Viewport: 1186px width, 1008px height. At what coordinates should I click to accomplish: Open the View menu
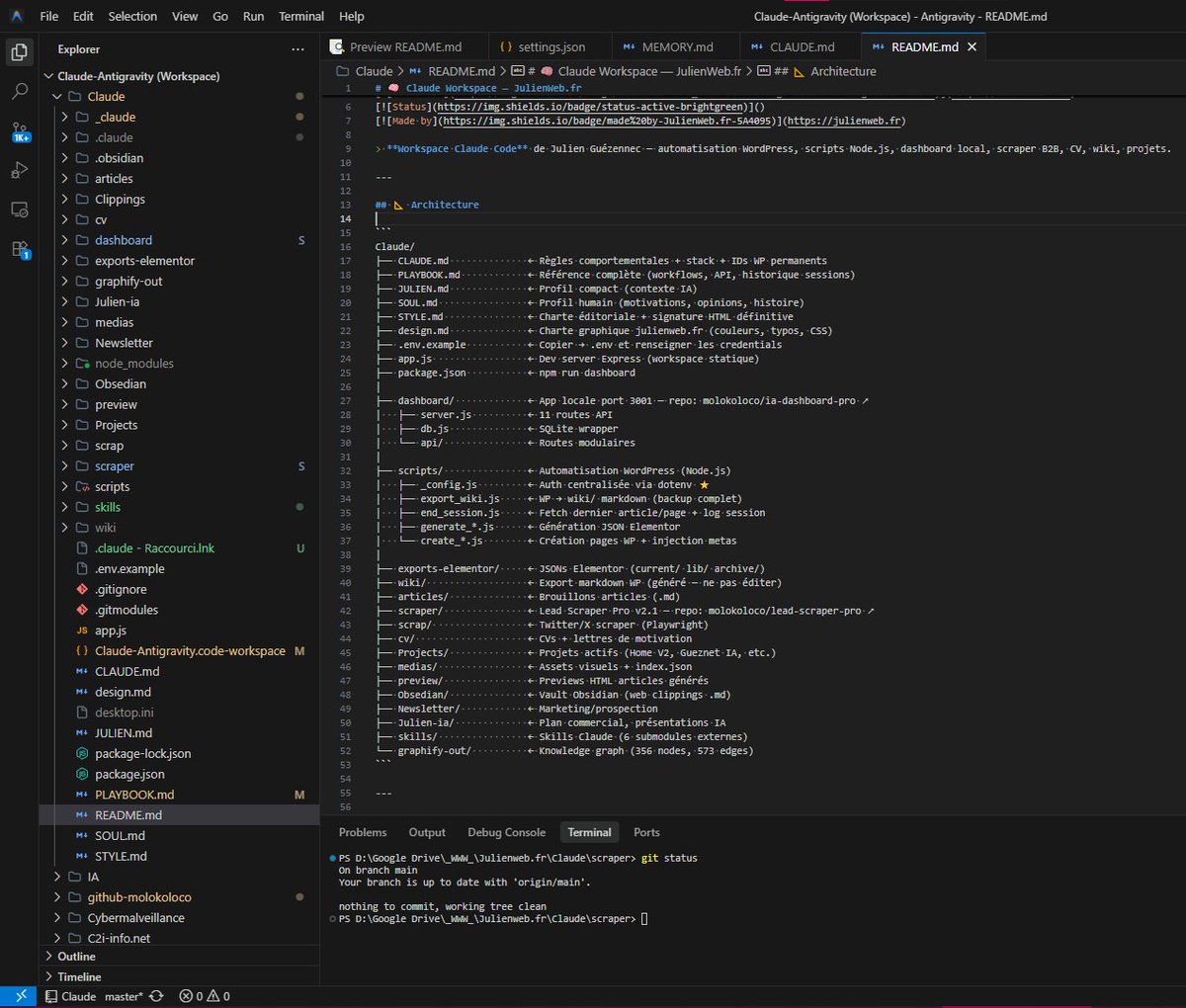point(185,16)
